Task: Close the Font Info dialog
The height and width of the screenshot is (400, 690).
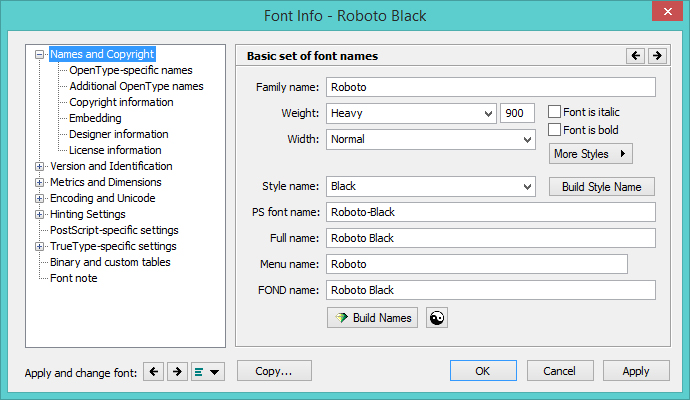Action: [667, 11]
